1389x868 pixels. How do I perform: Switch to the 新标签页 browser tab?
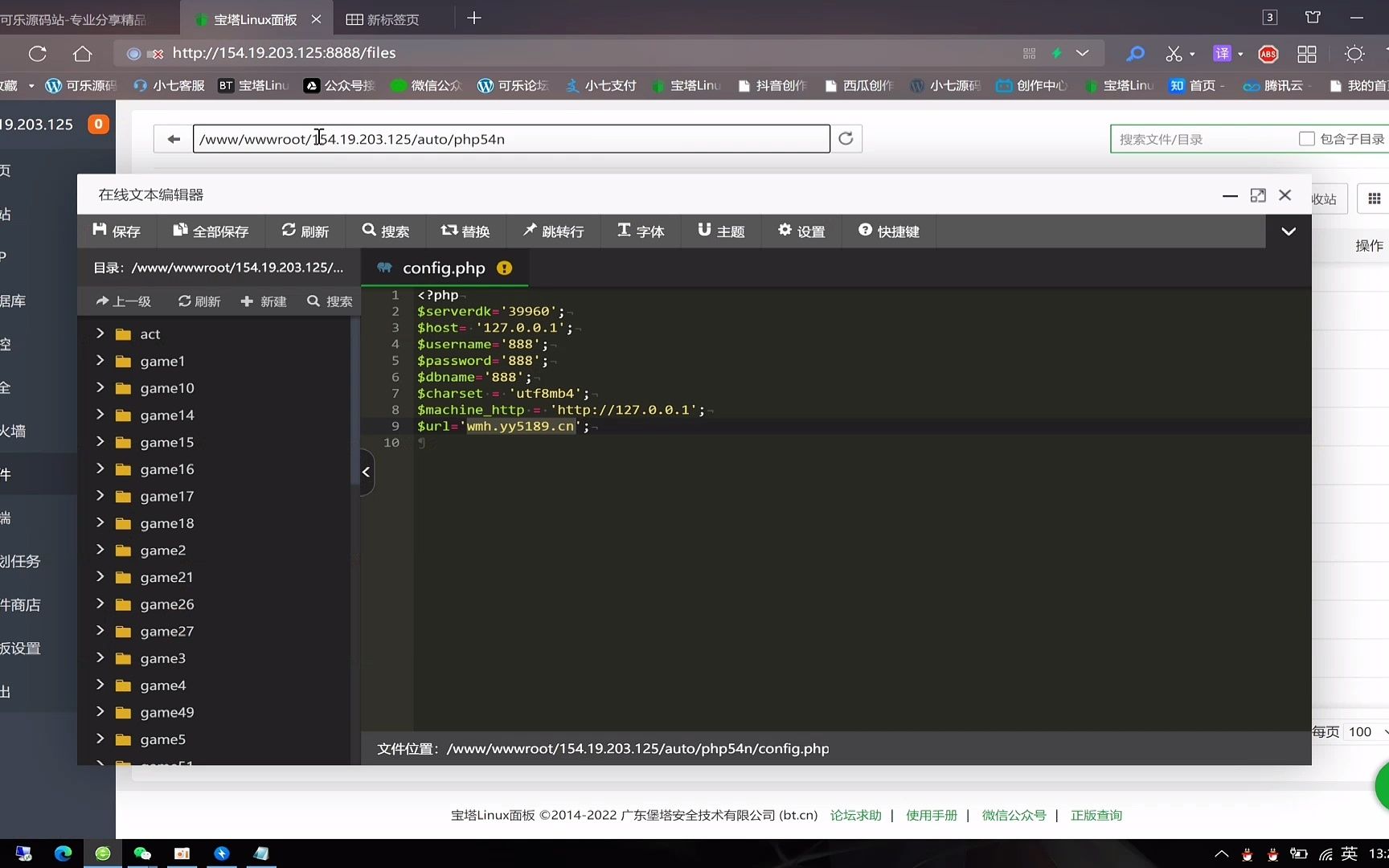pyautogui.click(x=383, y=19)
